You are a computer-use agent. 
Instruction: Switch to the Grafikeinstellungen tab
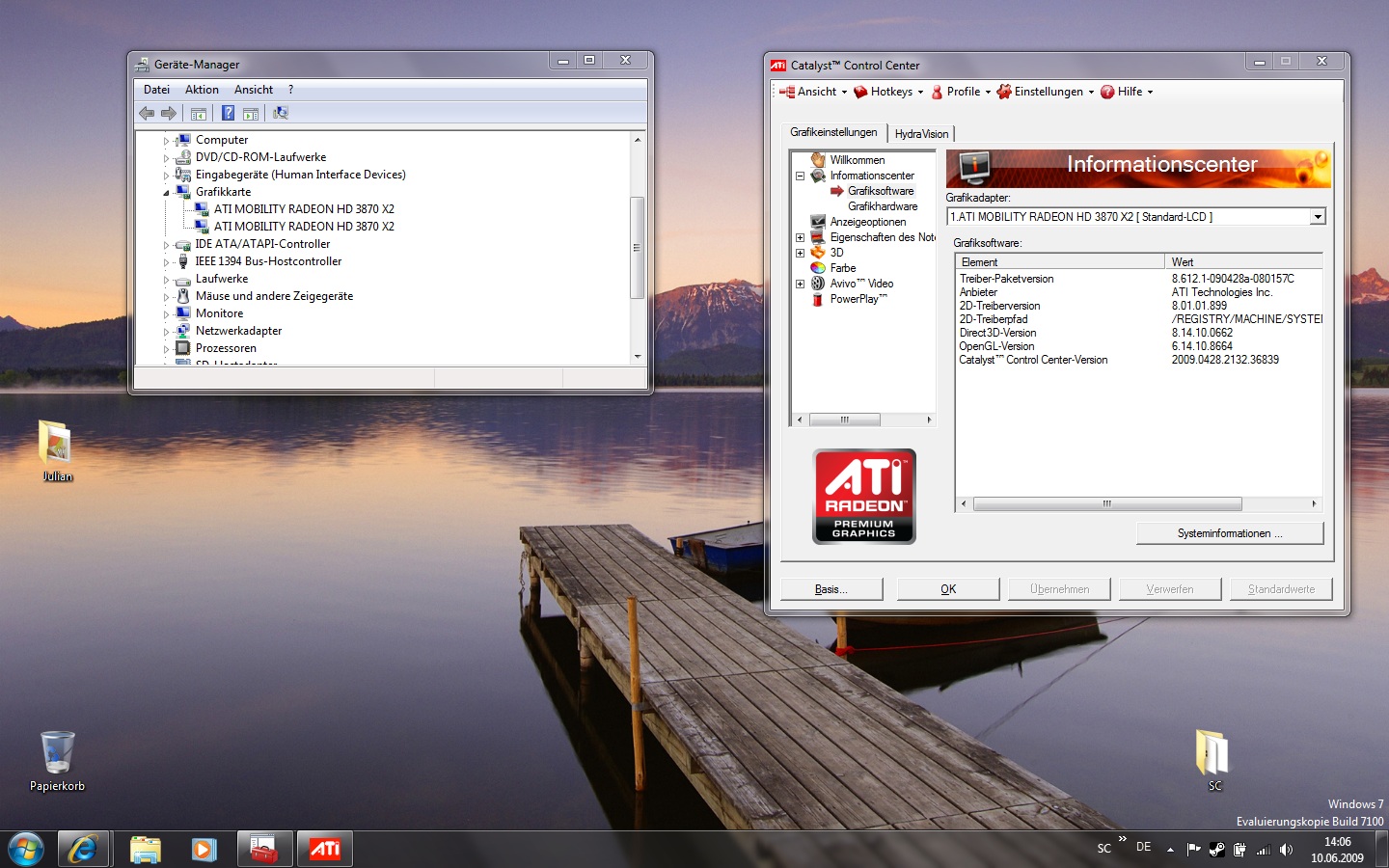point(833,132)
